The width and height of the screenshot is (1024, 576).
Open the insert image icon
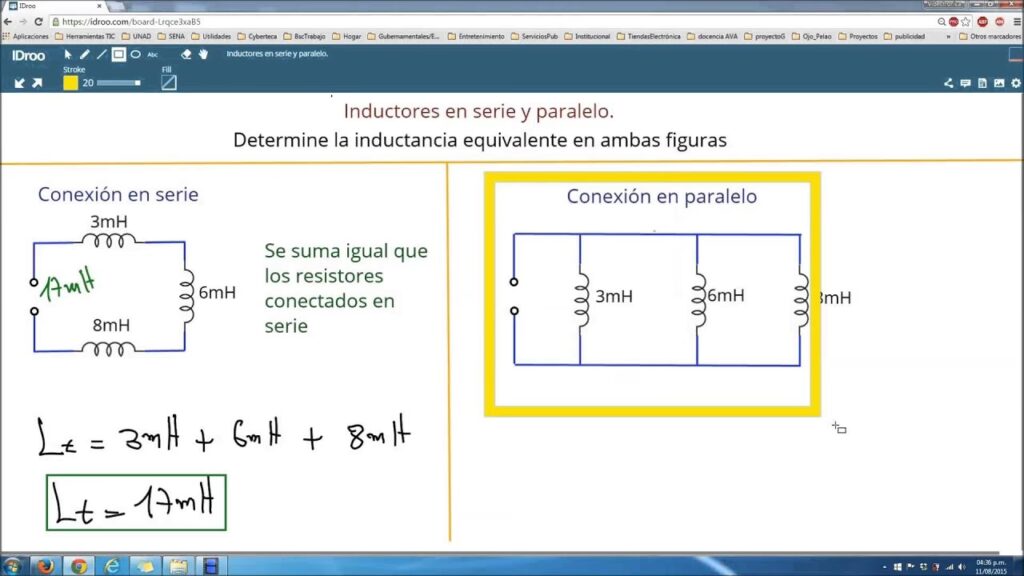[x=999, y=83]
